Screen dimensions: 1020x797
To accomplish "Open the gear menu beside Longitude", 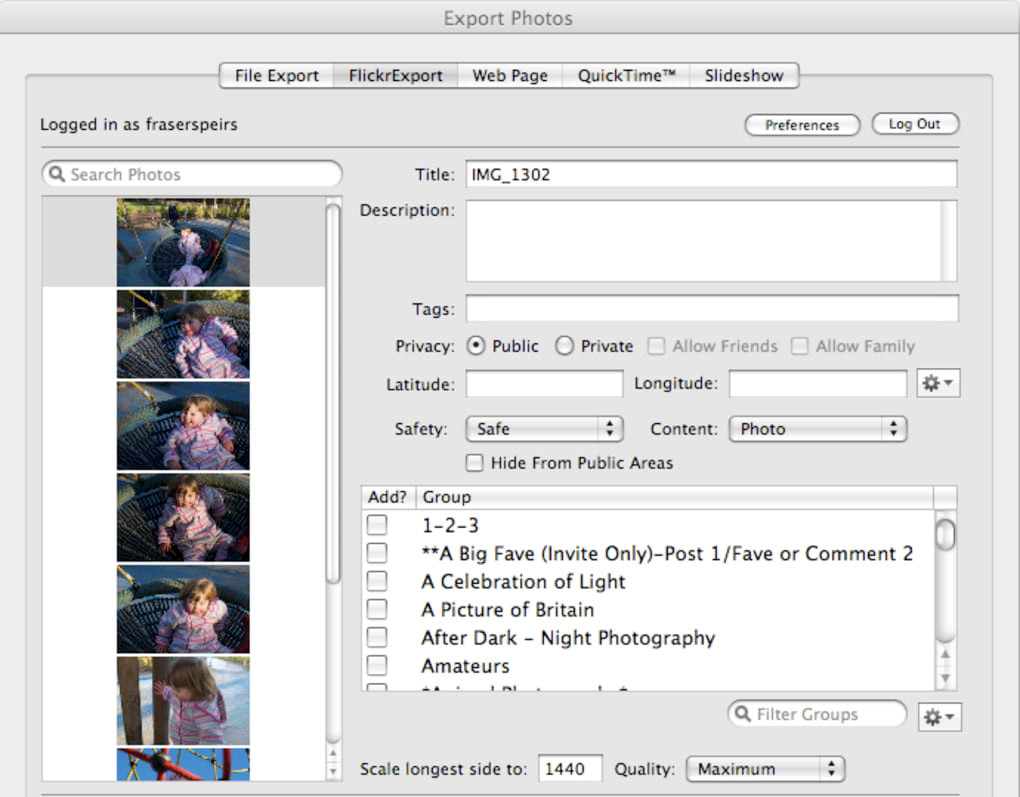I will [938, 383].
